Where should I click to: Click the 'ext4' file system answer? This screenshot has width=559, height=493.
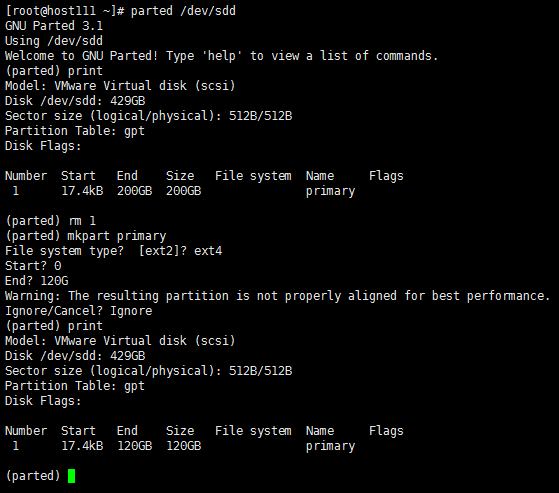click(x=208, y=251)
